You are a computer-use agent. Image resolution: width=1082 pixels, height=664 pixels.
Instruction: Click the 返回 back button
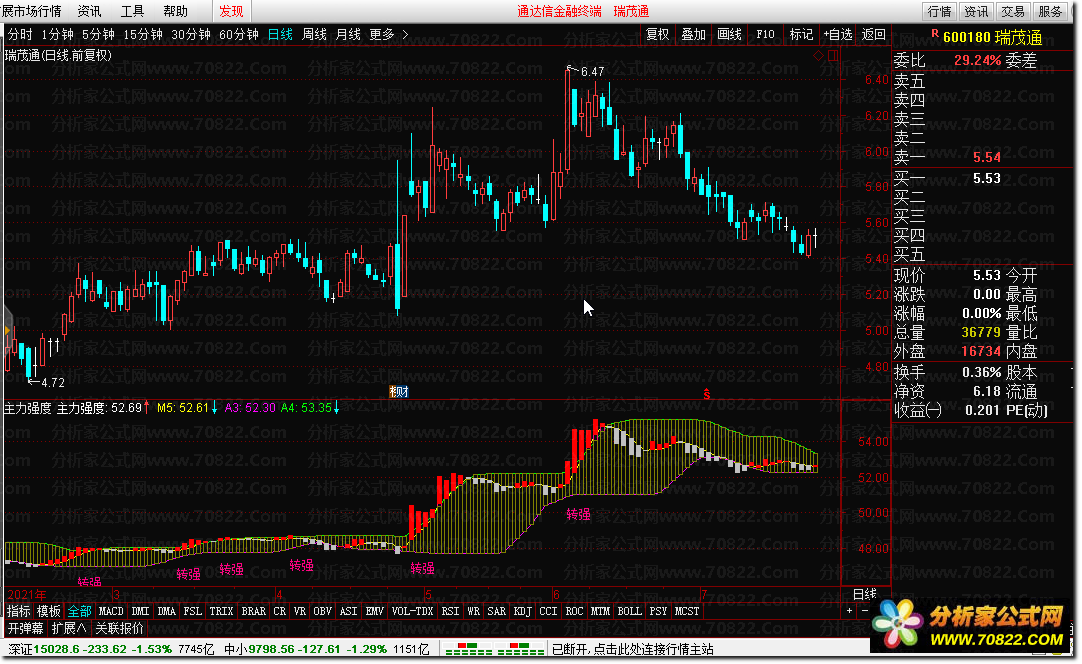(874, 34)
